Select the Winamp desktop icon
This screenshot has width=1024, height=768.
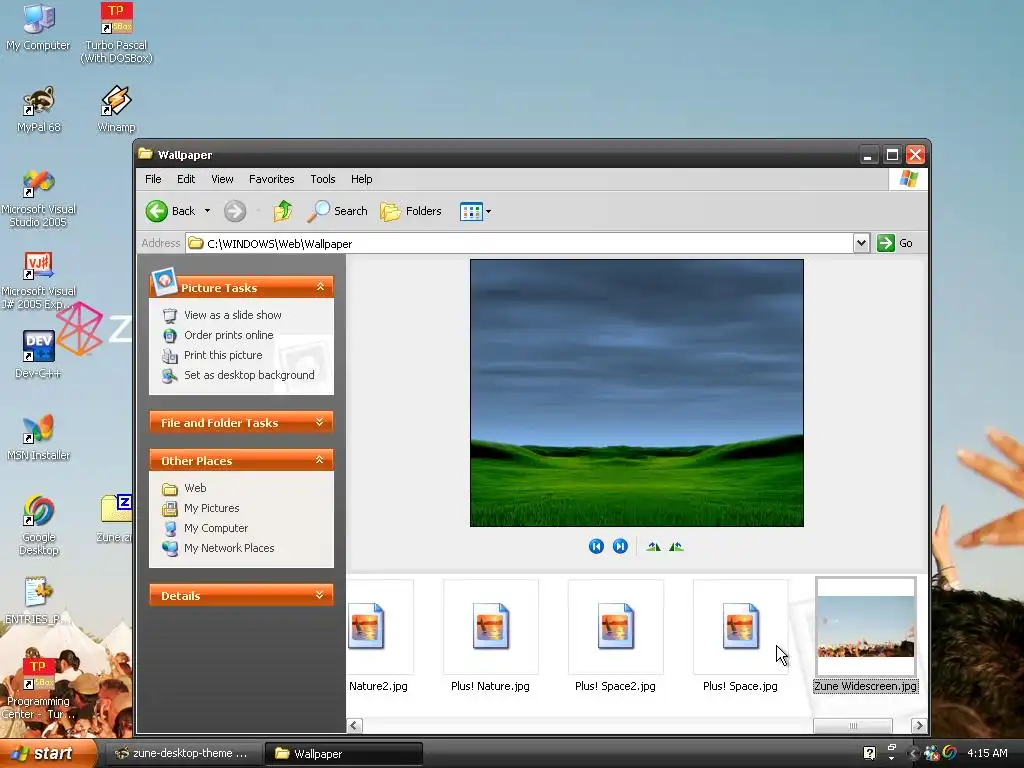(116, 110)
